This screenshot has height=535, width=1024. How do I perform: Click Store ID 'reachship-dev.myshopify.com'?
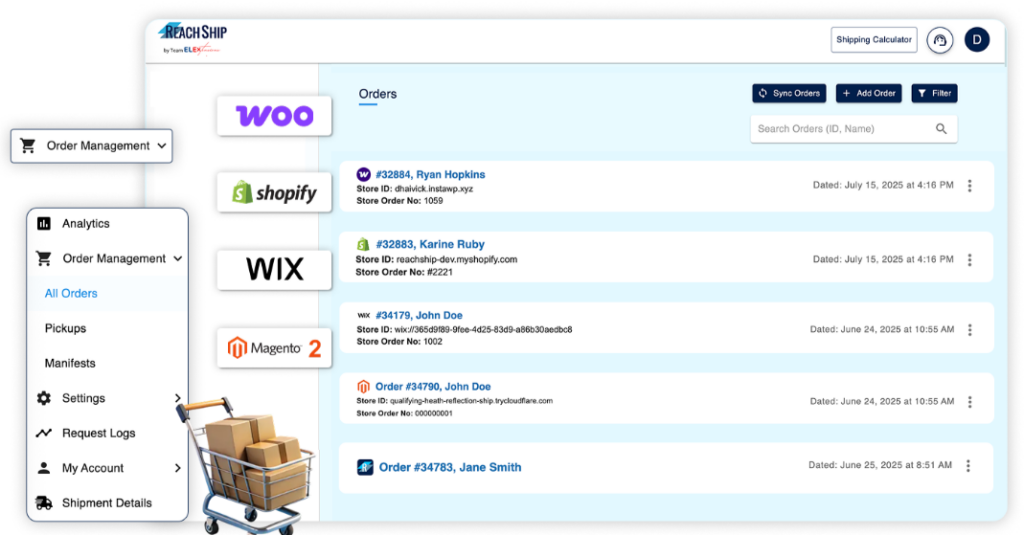tap(456, 259)
